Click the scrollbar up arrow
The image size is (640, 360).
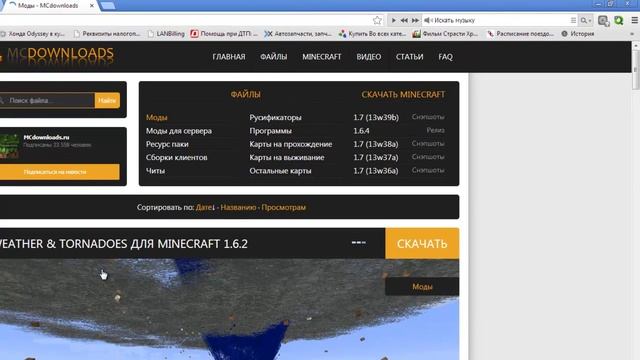click(x=636, y=45)
